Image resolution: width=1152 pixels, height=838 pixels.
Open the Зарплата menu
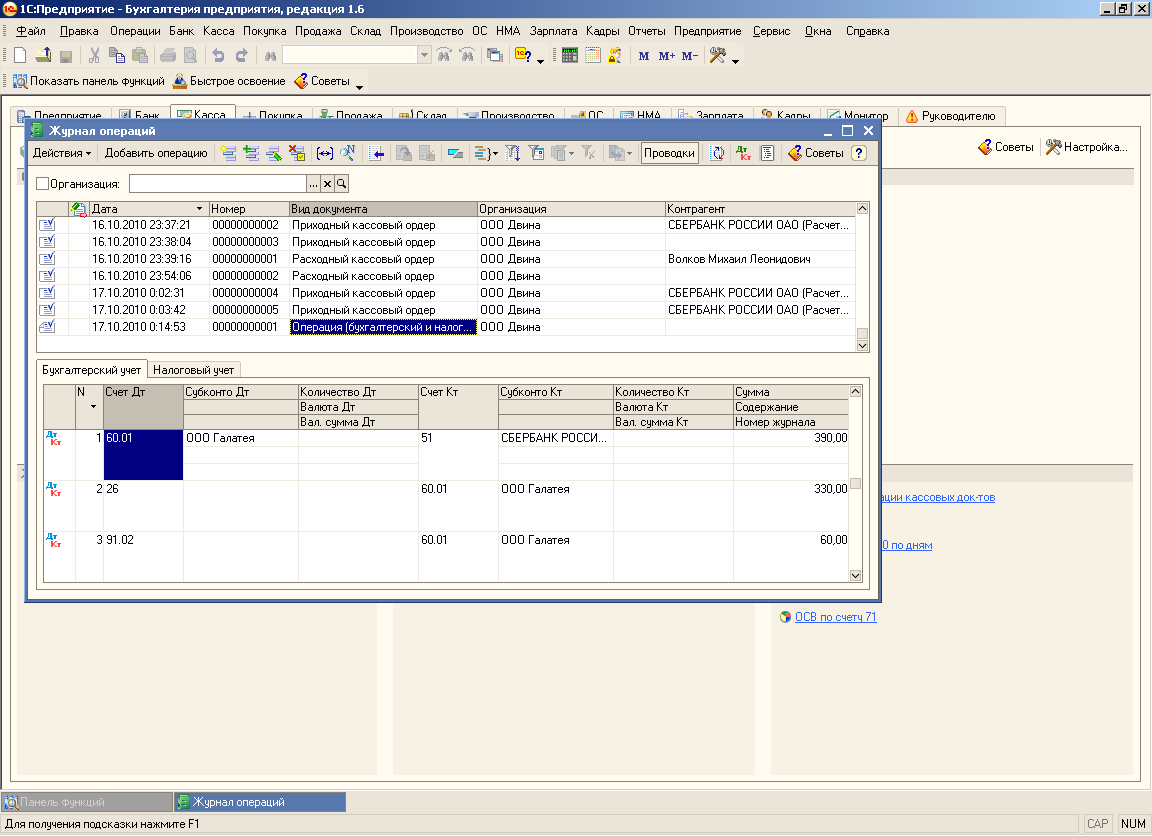click(553, 31)
